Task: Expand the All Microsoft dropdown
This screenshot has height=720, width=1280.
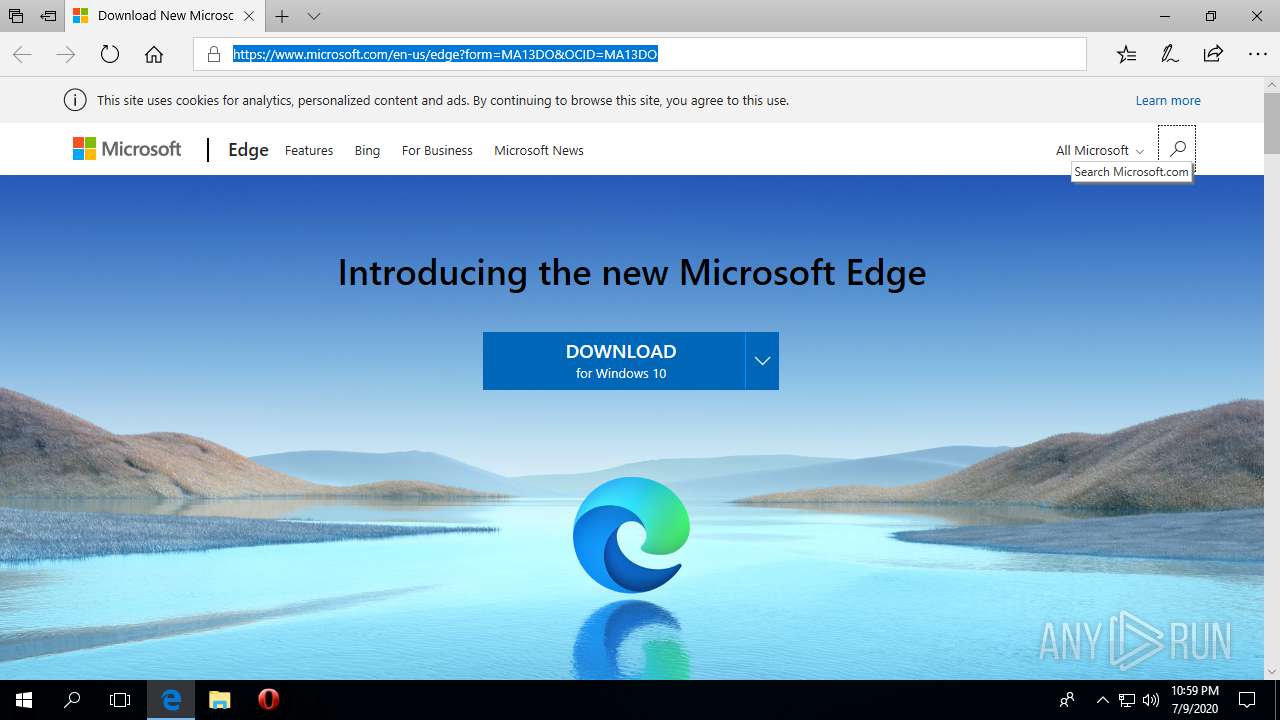Action: click(x=1100, y=150)
